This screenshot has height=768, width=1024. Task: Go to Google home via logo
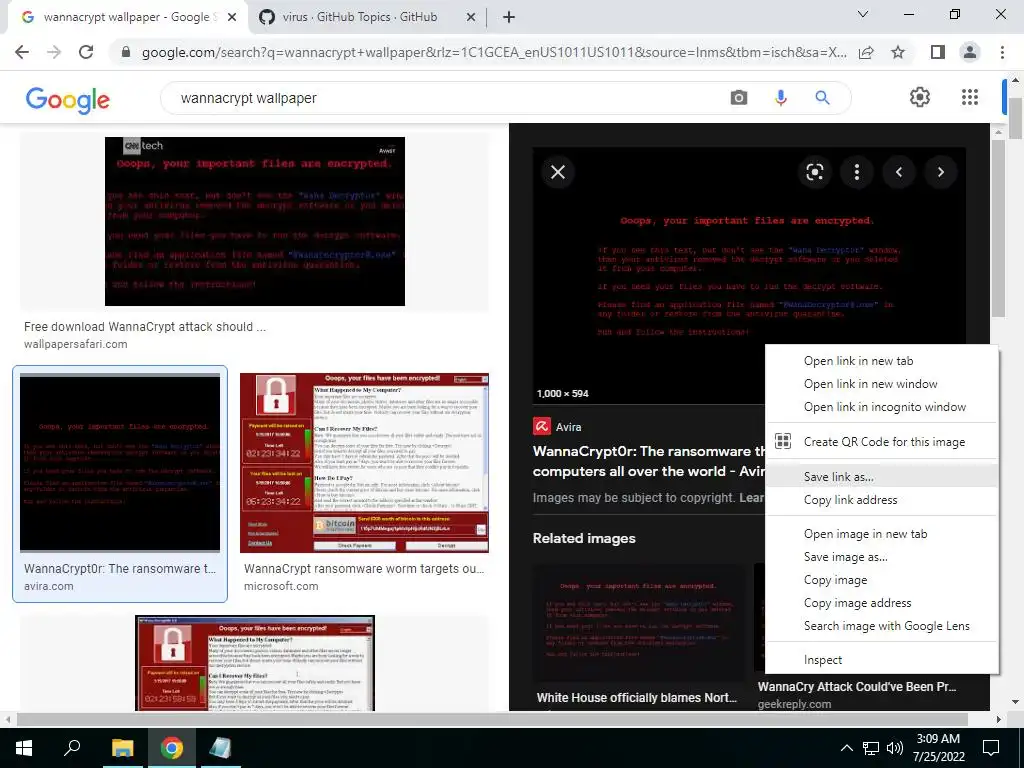tap(67, 99)
